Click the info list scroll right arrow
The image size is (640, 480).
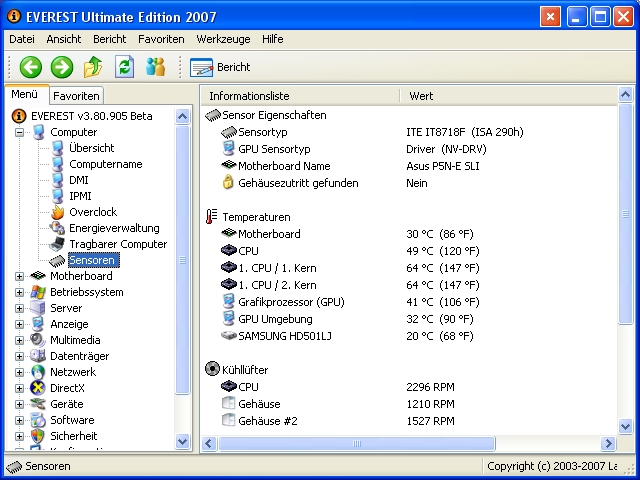[x=608, y=443]
